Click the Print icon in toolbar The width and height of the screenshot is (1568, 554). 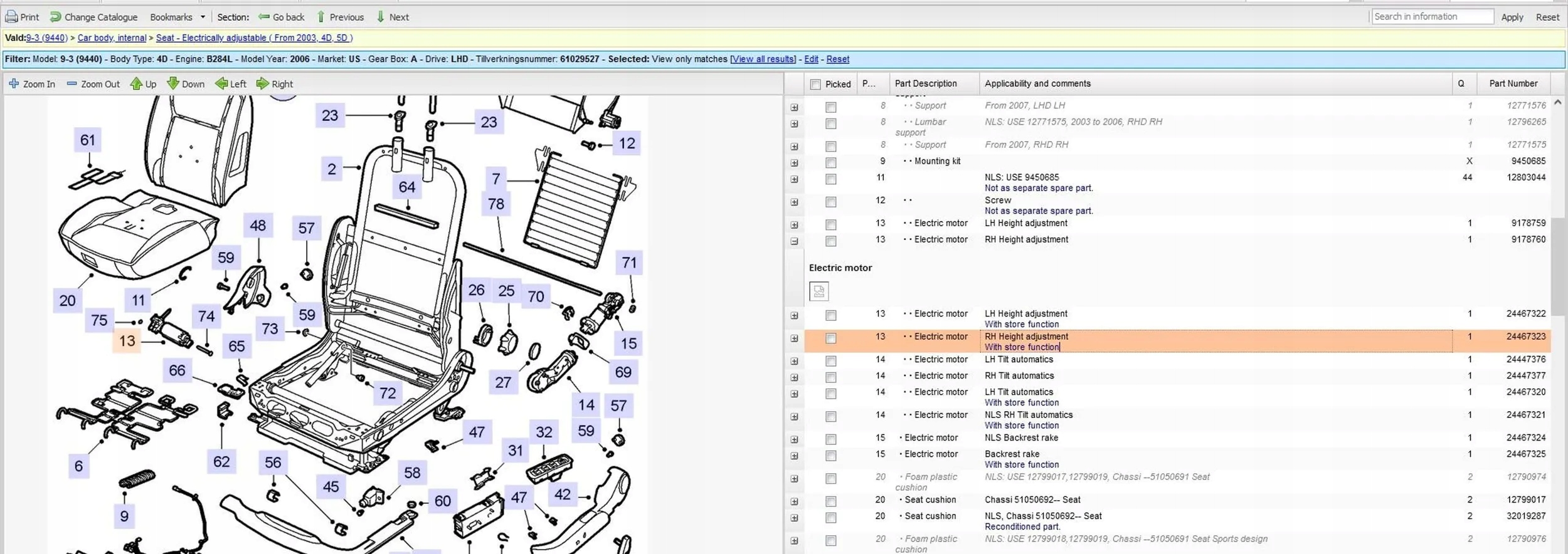coord(12,17)
